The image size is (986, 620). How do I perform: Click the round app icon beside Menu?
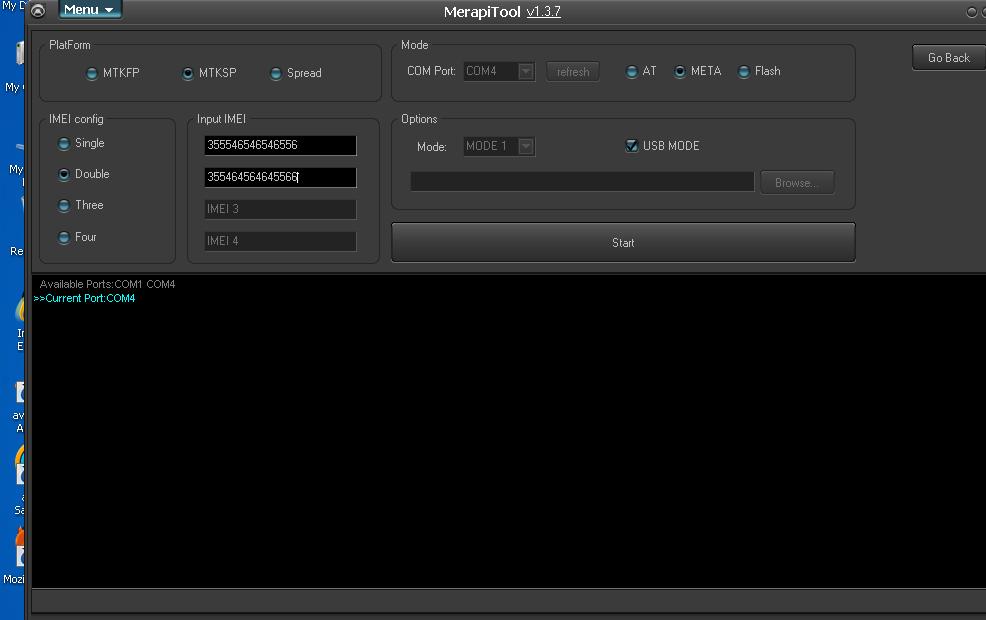pyautogui.click(x=38, y=10)
